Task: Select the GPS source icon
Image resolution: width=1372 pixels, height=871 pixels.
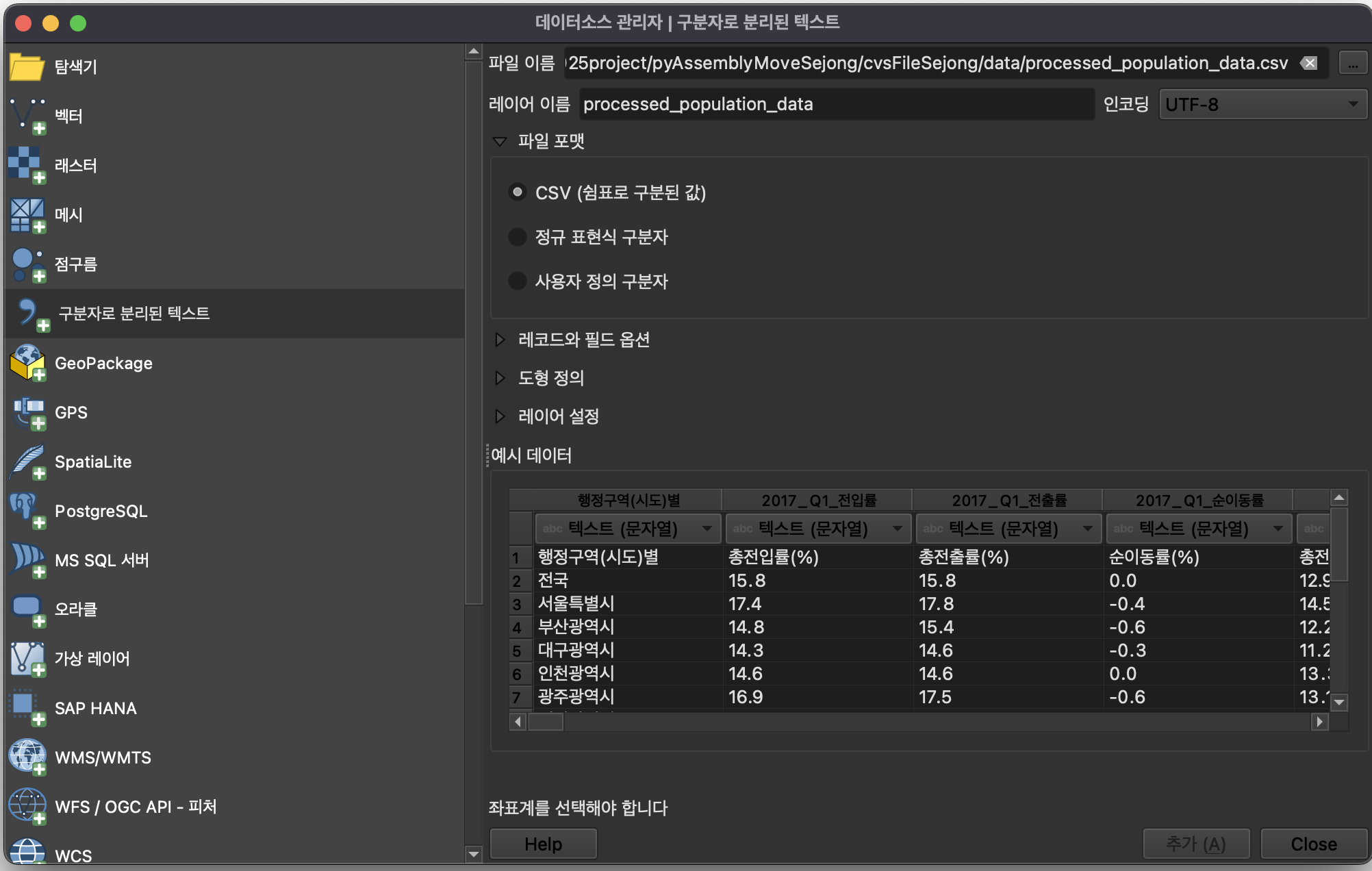Action: tap(27, 413)
